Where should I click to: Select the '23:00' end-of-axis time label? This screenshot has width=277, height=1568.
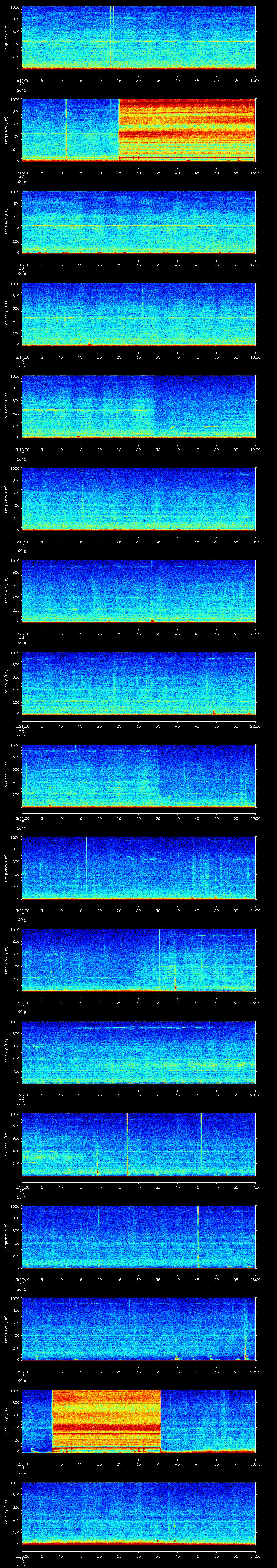click(x=255, y=818)
